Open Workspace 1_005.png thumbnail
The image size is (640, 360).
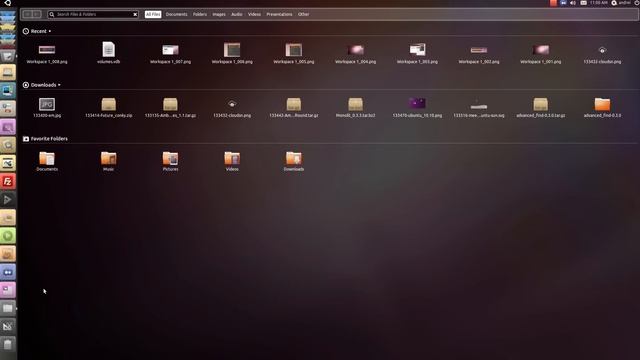293,50
